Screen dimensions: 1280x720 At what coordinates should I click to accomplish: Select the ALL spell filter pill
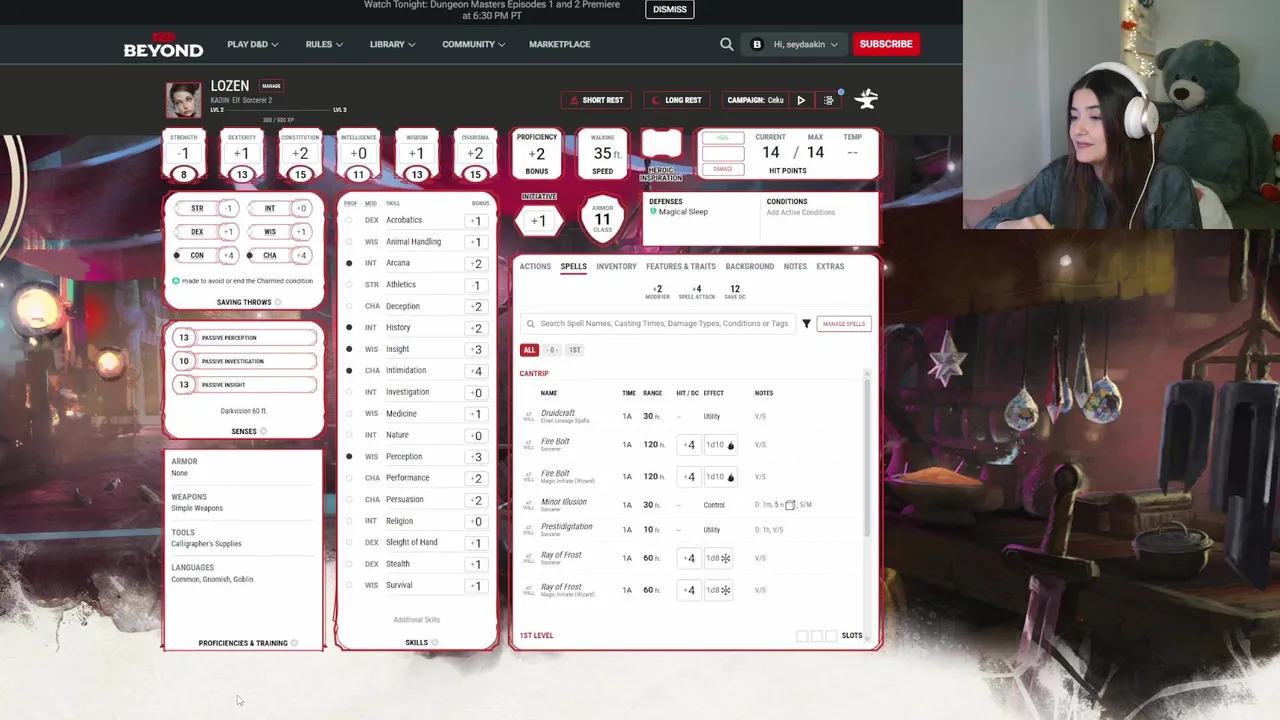[529, 350]
